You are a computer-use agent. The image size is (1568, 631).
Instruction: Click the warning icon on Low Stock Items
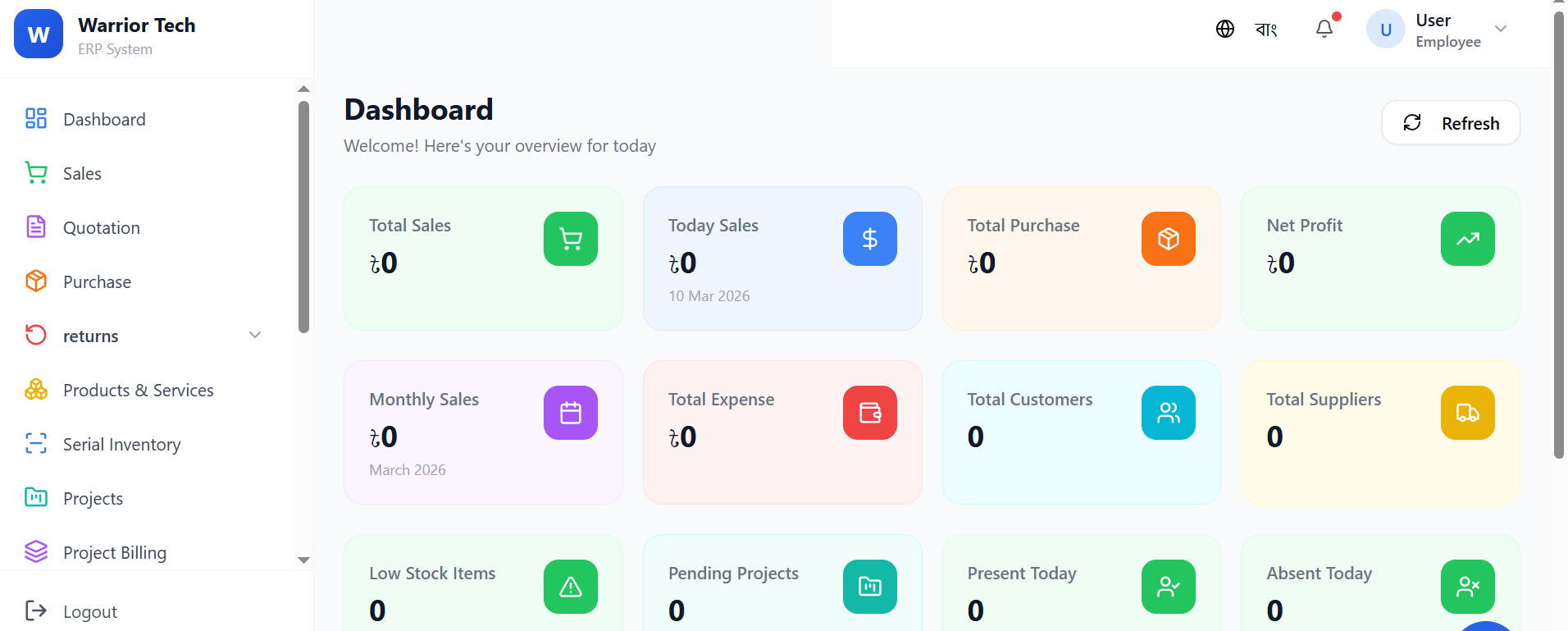(x=571, y=587)
